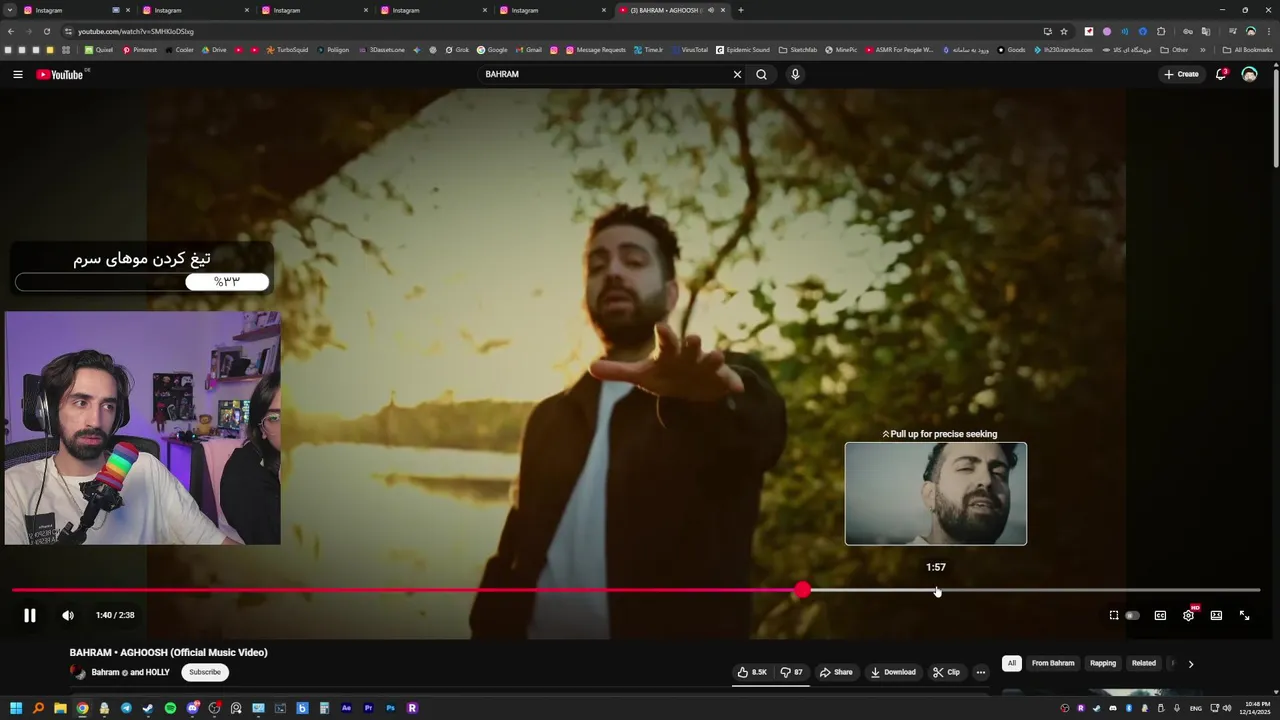This screenshot has width=1280, height=720.
Task: Like the video with 8.5K likes
Action: [x=752, y=672]
